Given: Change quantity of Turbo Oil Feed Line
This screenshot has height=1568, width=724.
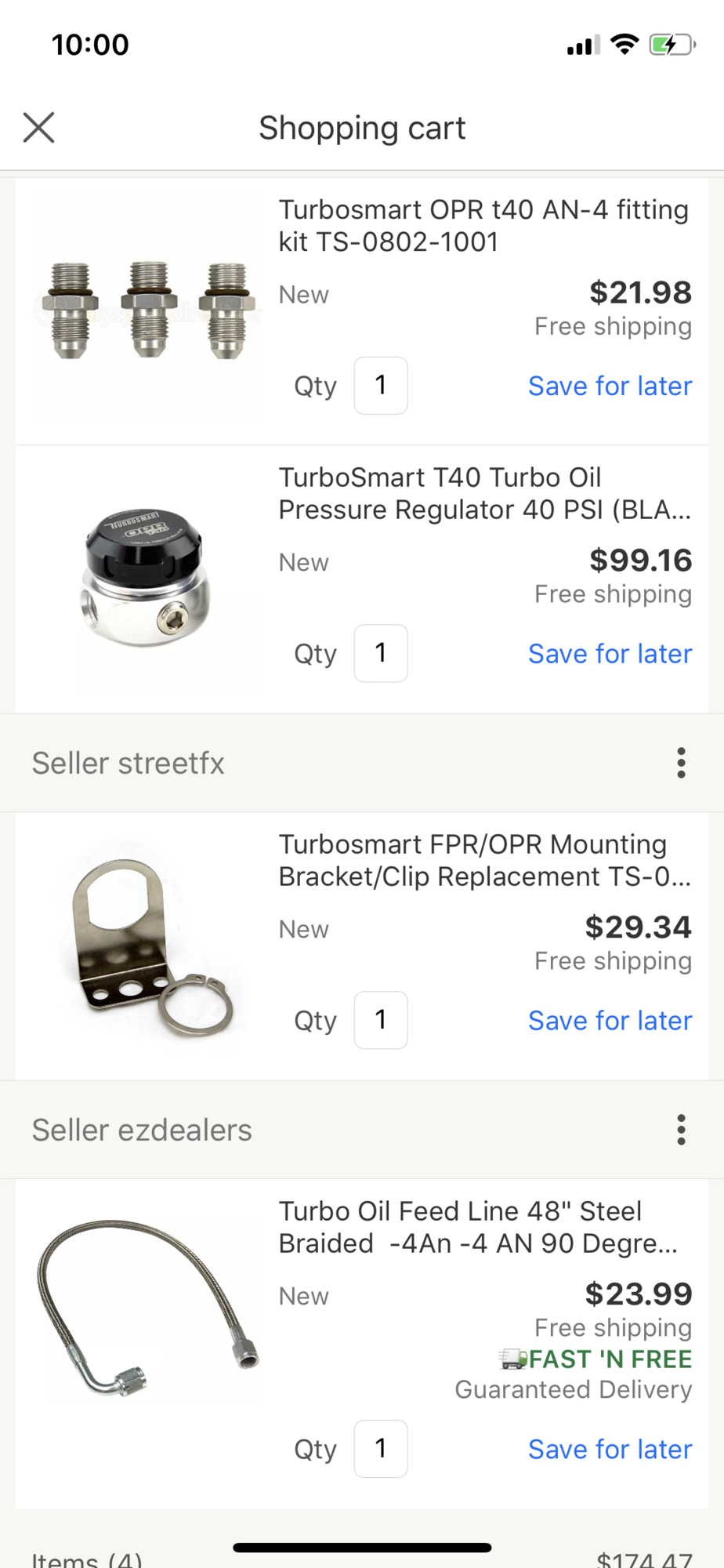Looking at the screenshot, I should [x=381, y=1449].
